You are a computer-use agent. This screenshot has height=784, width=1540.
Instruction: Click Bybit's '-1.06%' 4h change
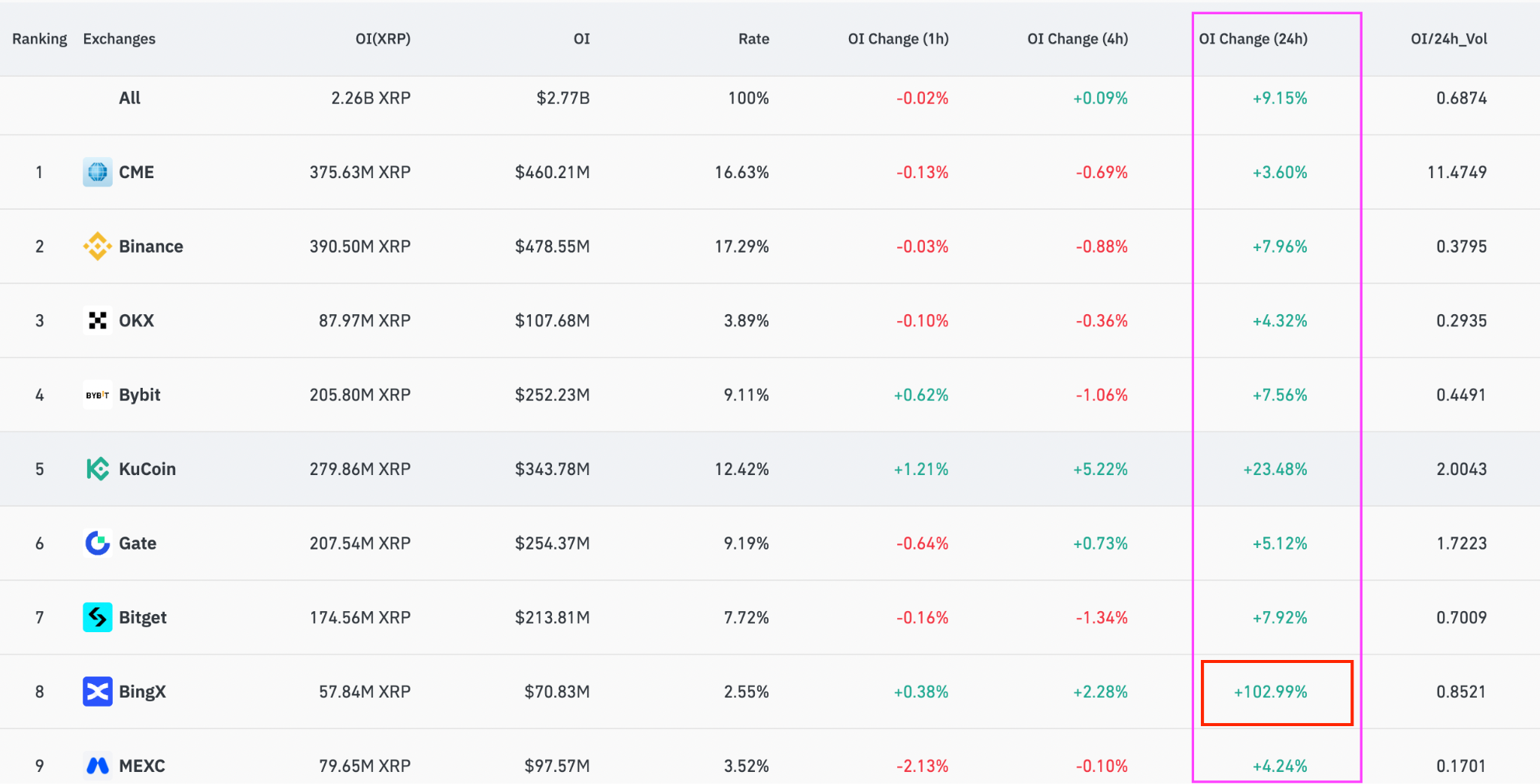click(1102, 395)
